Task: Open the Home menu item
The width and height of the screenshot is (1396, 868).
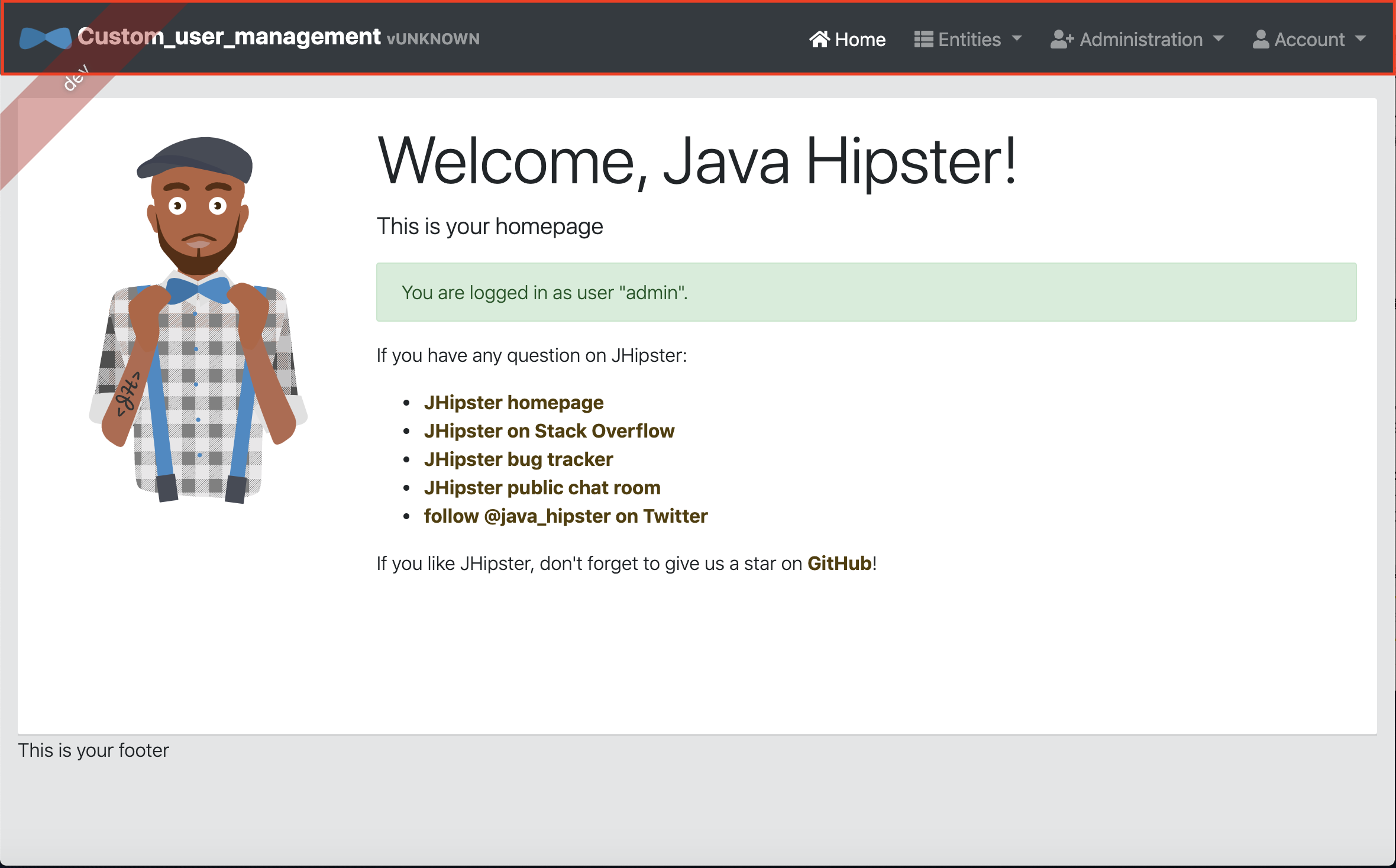Action: [859, 40]
